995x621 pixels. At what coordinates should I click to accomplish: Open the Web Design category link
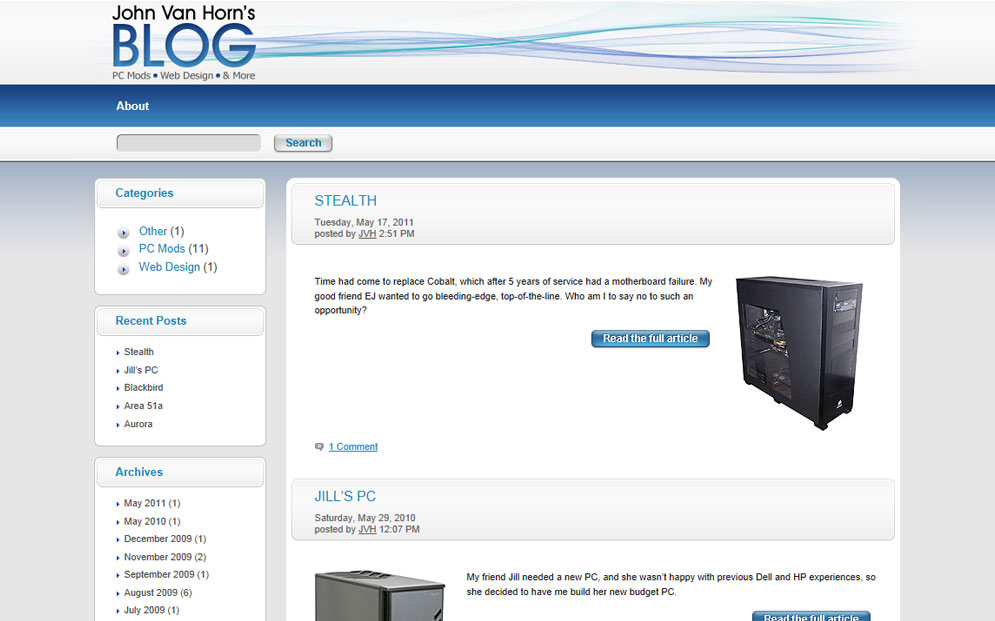point(169,267)
